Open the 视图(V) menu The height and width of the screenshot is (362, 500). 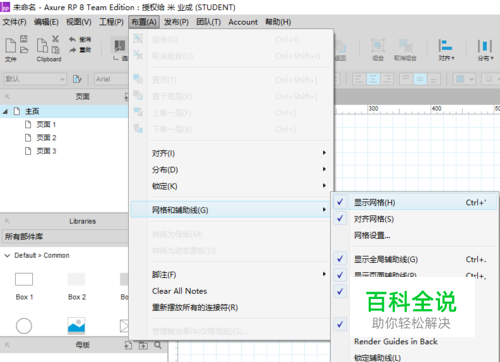pos(79,22)
